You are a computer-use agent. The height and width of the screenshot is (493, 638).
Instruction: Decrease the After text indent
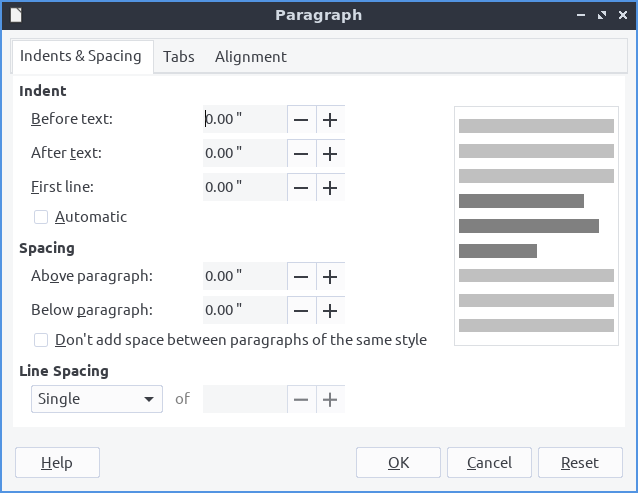point(301,154)
